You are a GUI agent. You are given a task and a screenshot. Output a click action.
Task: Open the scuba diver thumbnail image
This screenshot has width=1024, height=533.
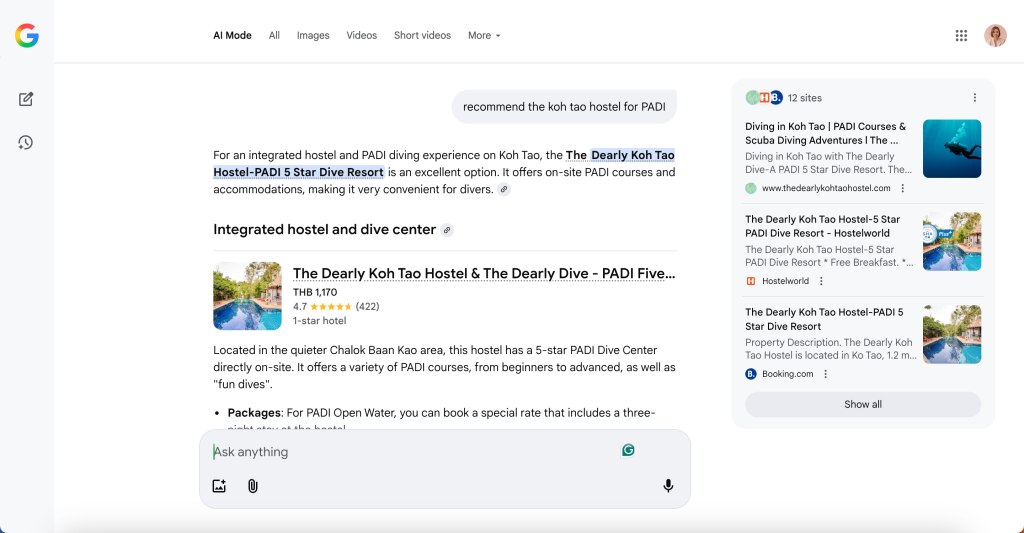pyautogui.click(x=951, y=149)
